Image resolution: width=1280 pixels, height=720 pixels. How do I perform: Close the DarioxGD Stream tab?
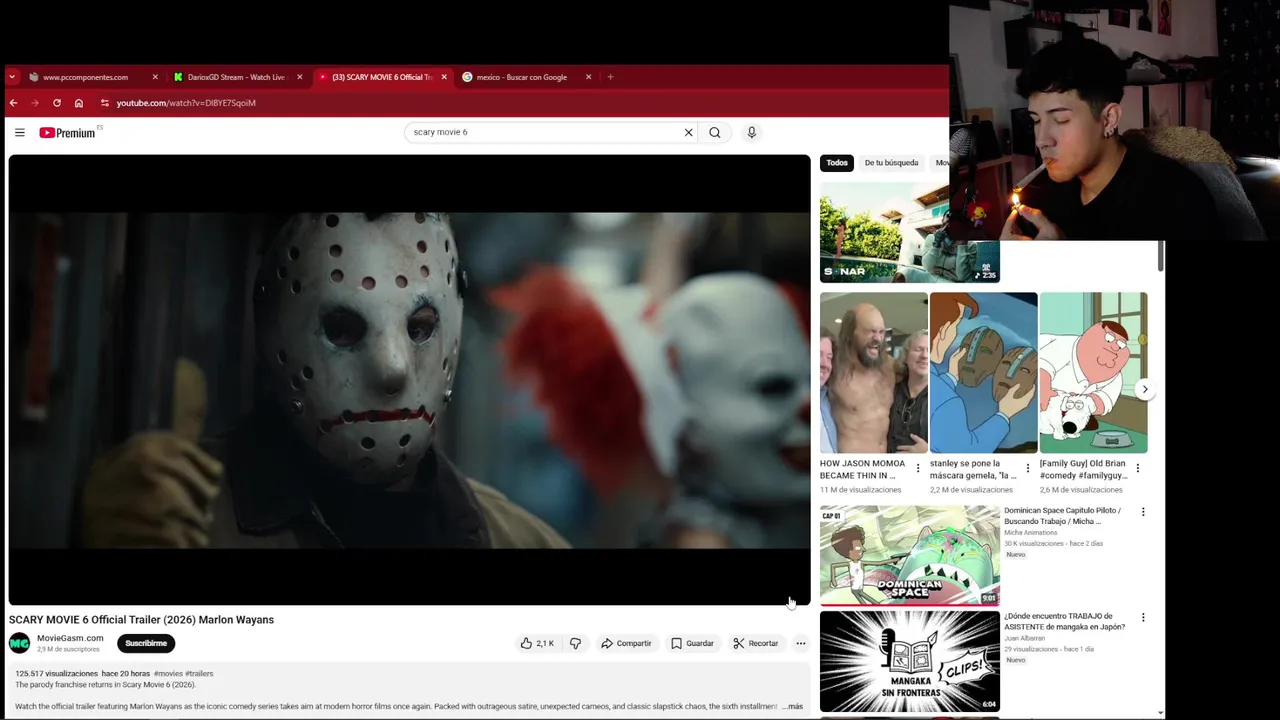(x=299, y=77)
